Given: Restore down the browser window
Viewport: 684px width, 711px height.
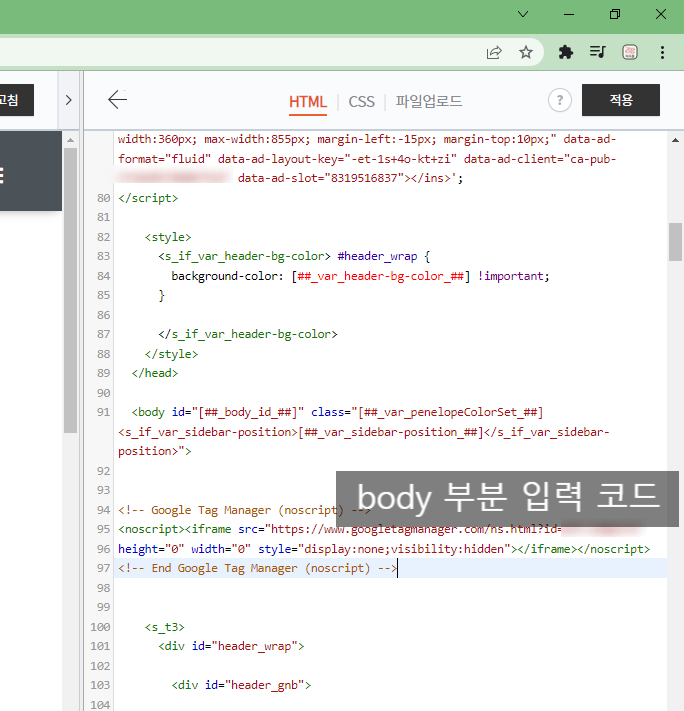Looking at the screenshot, I should (615, 14).
